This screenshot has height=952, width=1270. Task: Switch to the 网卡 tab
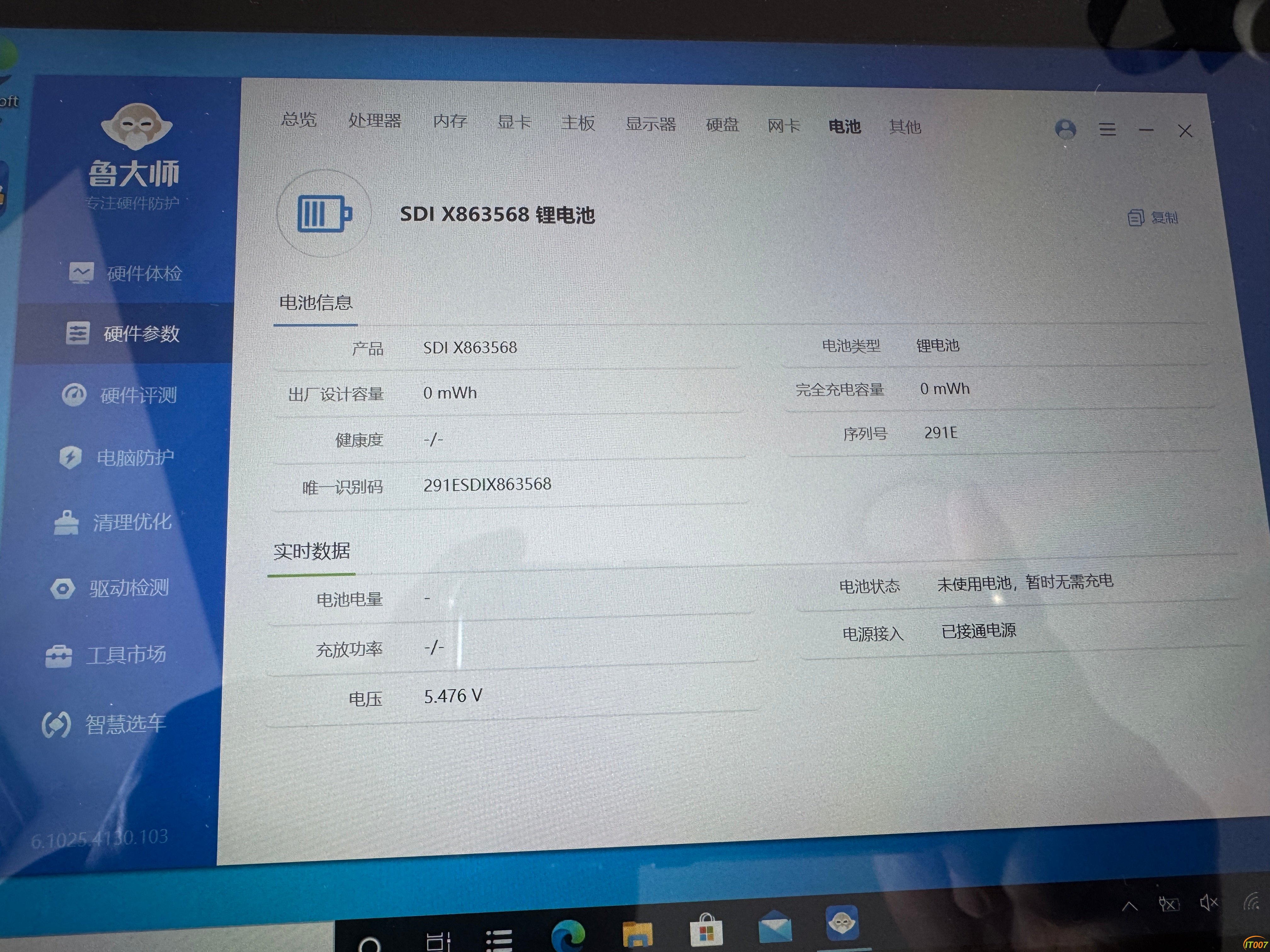(784, 126)
